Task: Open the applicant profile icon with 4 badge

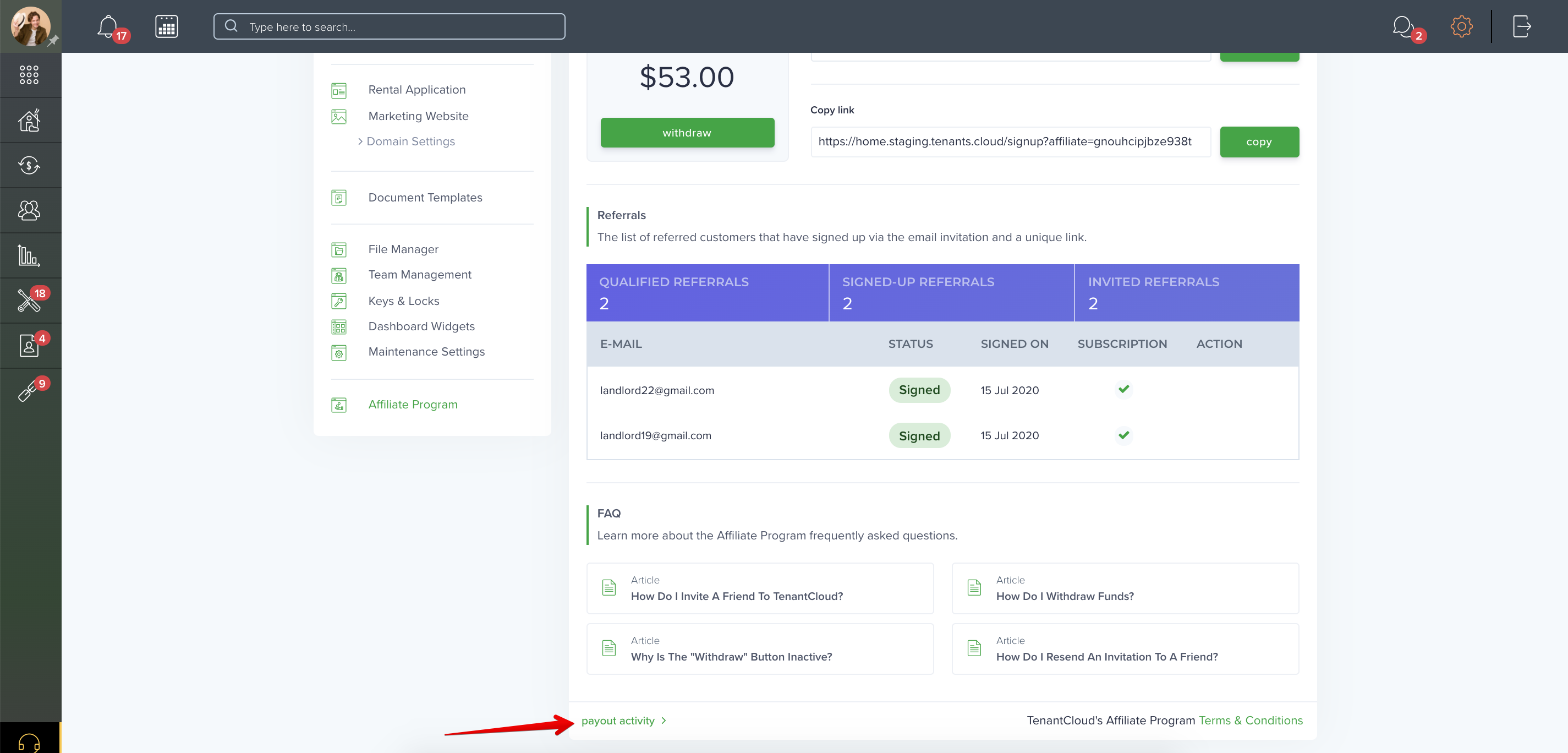Action: [x=29, y=346]
